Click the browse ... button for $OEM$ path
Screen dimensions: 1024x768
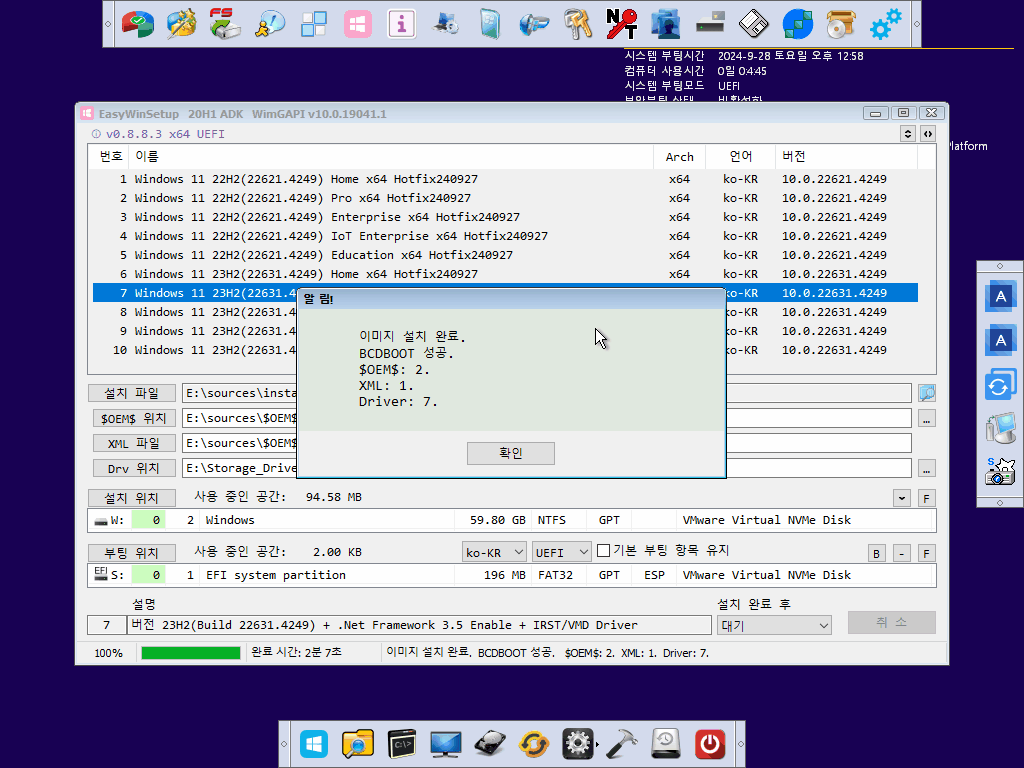[x=927, y=419]
